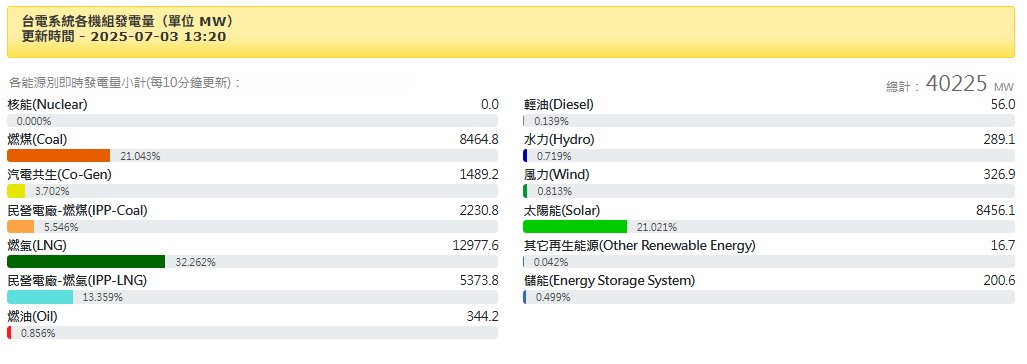Click the 輕油(Diesel) label
This screenshot has width=1027, height=364.
click(559, 104)
